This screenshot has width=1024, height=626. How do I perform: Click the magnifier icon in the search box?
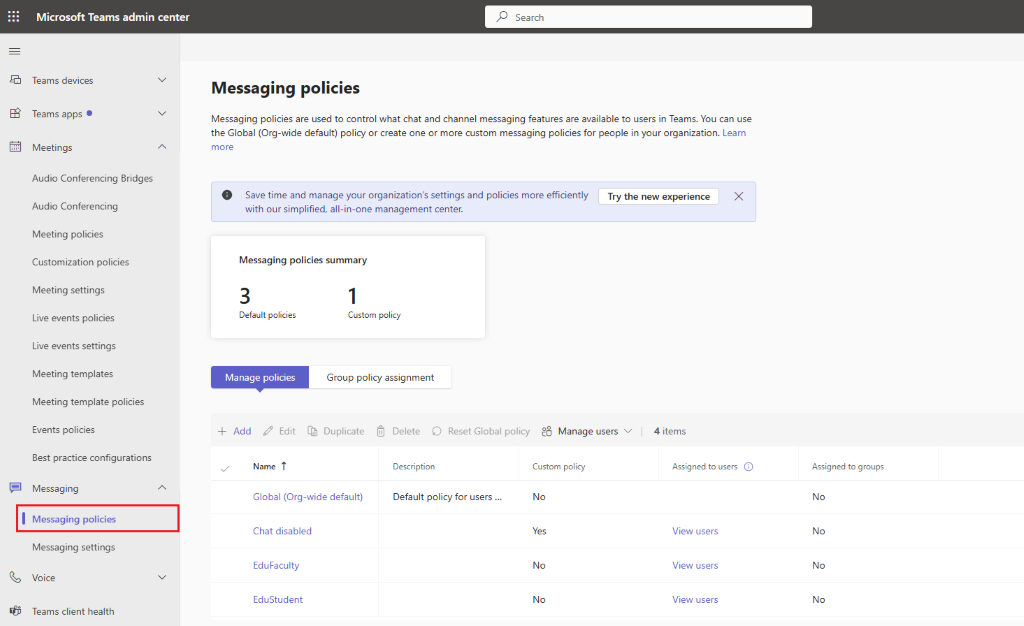[502, 17]
